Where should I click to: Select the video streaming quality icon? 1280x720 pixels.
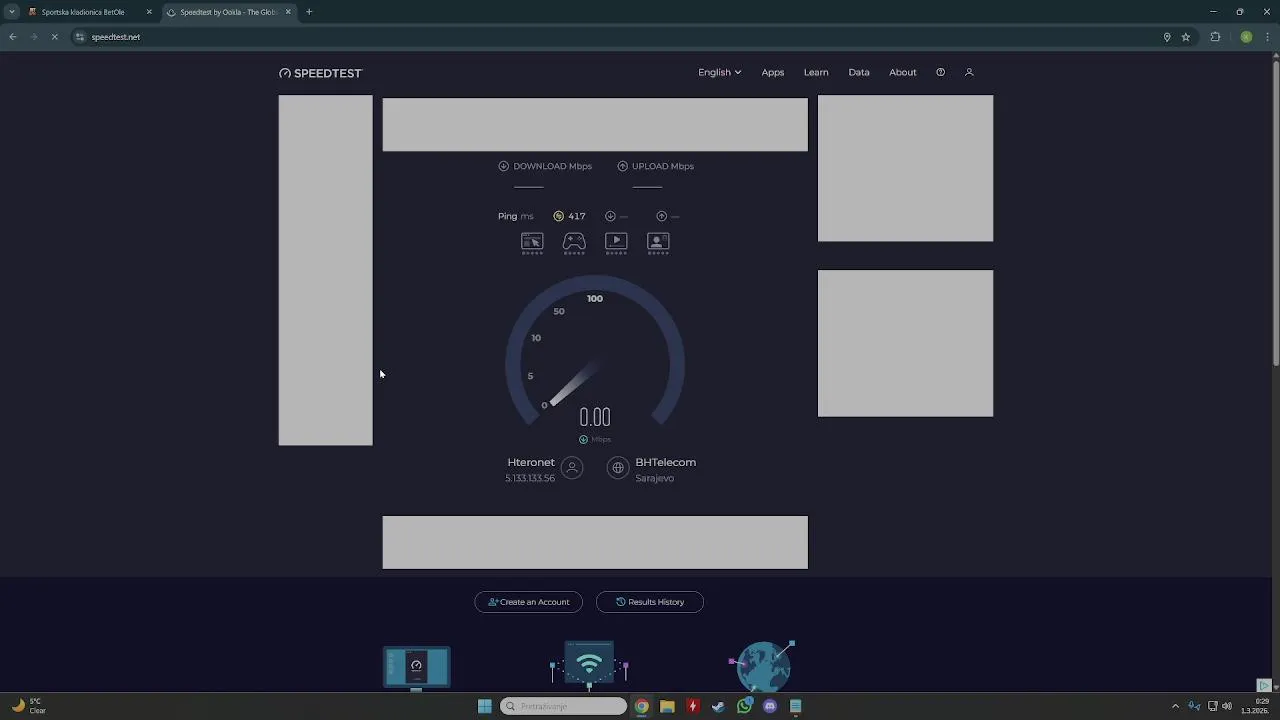[616, 242]
